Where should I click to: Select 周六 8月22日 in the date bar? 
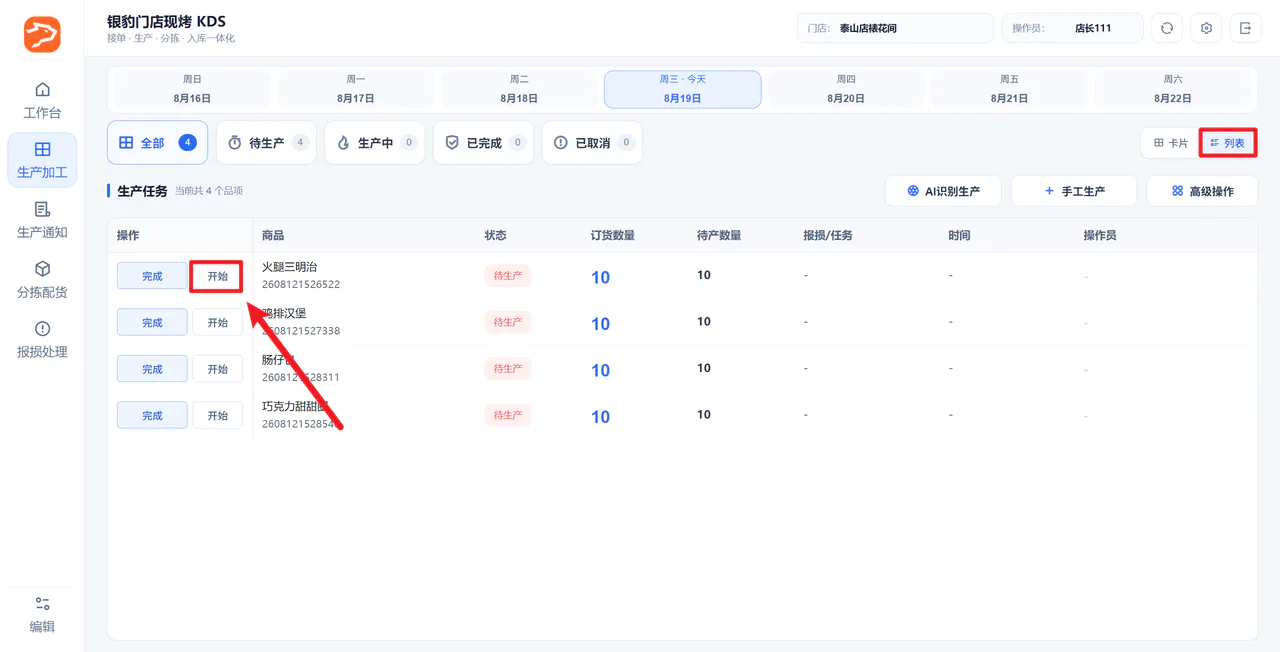[1172, 89]
